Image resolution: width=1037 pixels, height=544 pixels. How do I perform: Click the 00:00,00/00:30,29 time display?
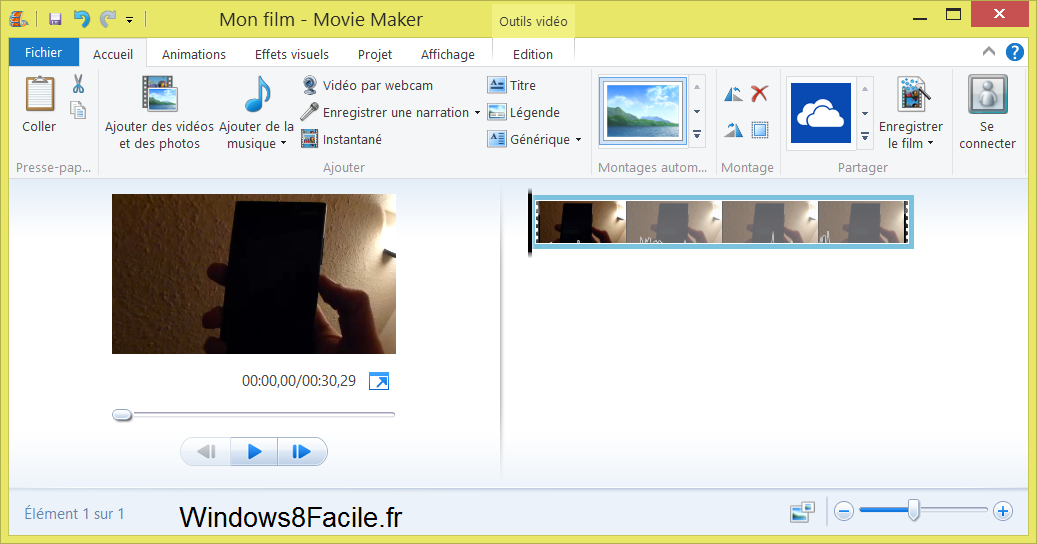click(299, 381)
